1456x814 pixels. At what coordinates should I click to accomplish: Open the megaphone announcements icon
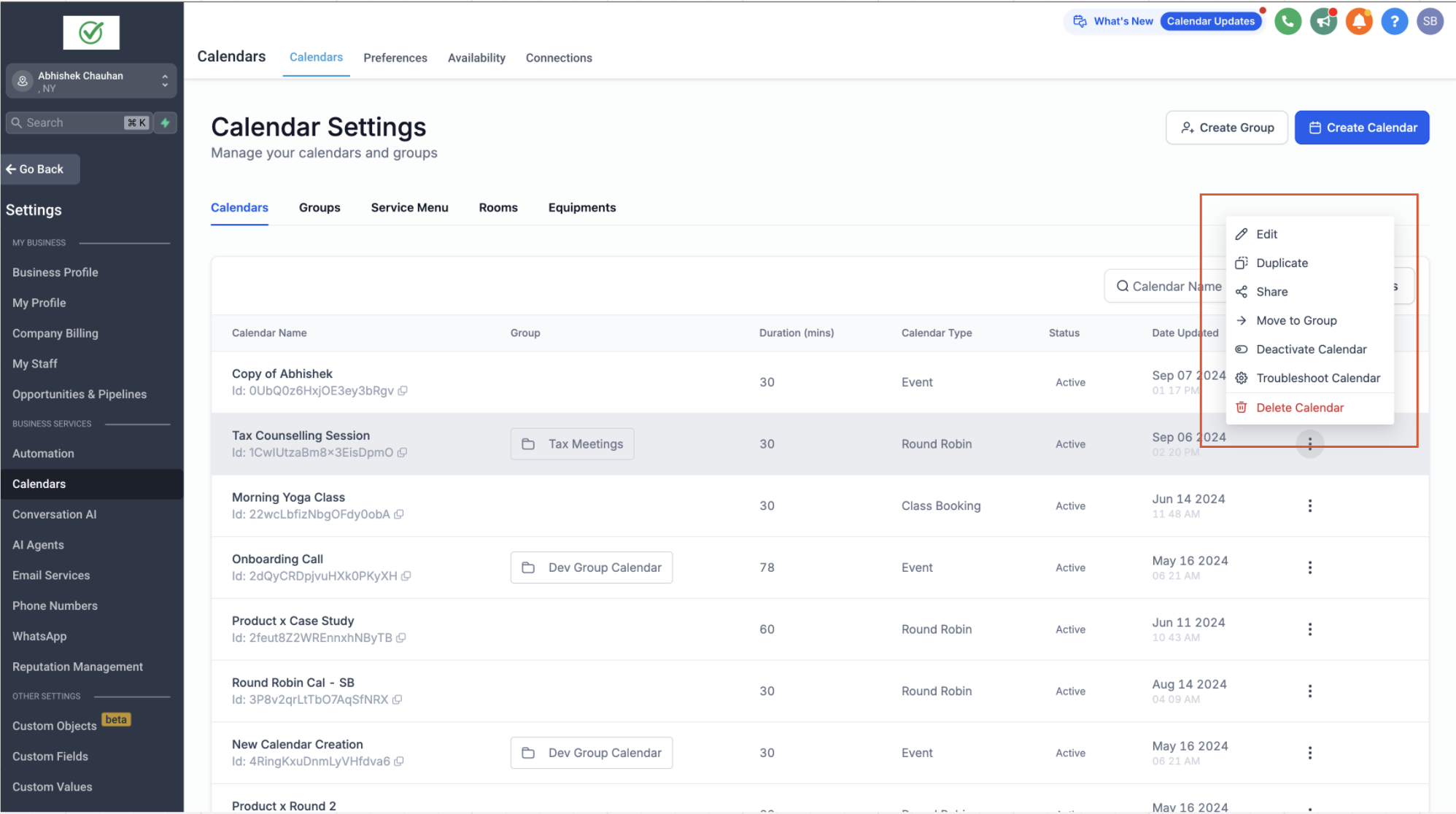pyautogui.click(x=1323, y=21)
